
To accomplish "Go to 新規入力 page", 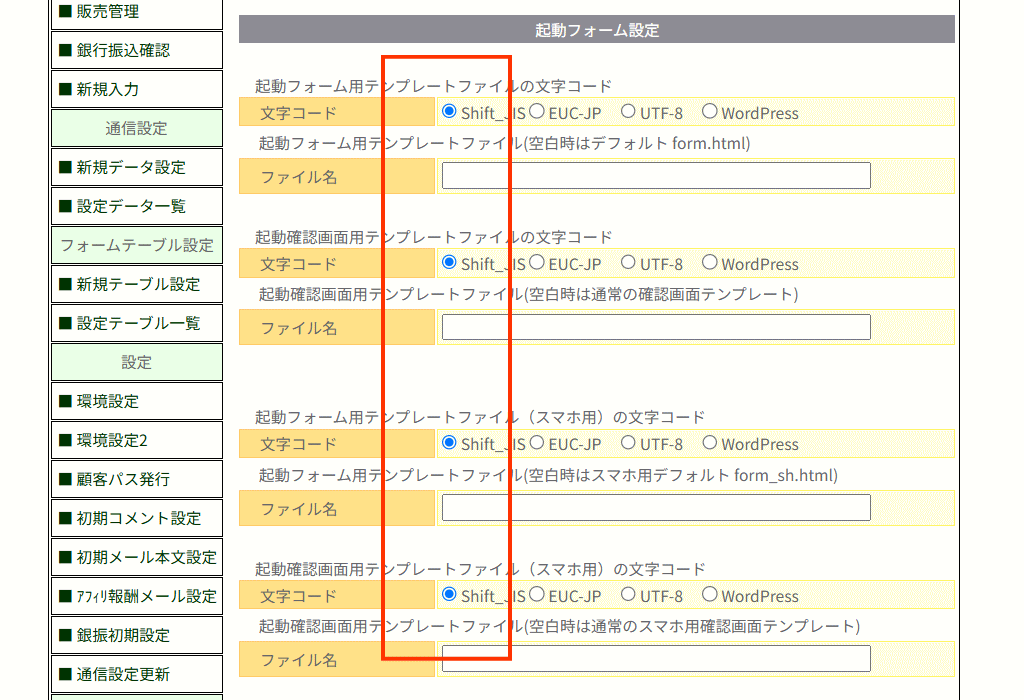I will pos(136,89).
